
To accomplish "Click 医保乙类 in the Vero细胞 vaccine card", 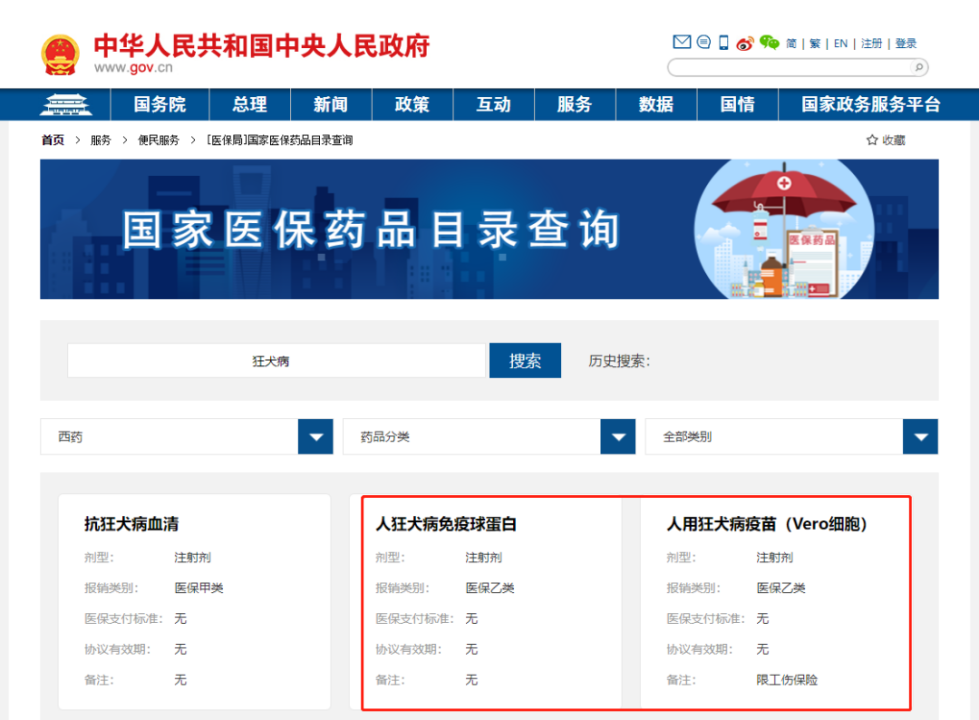I will tap(781, 588).
